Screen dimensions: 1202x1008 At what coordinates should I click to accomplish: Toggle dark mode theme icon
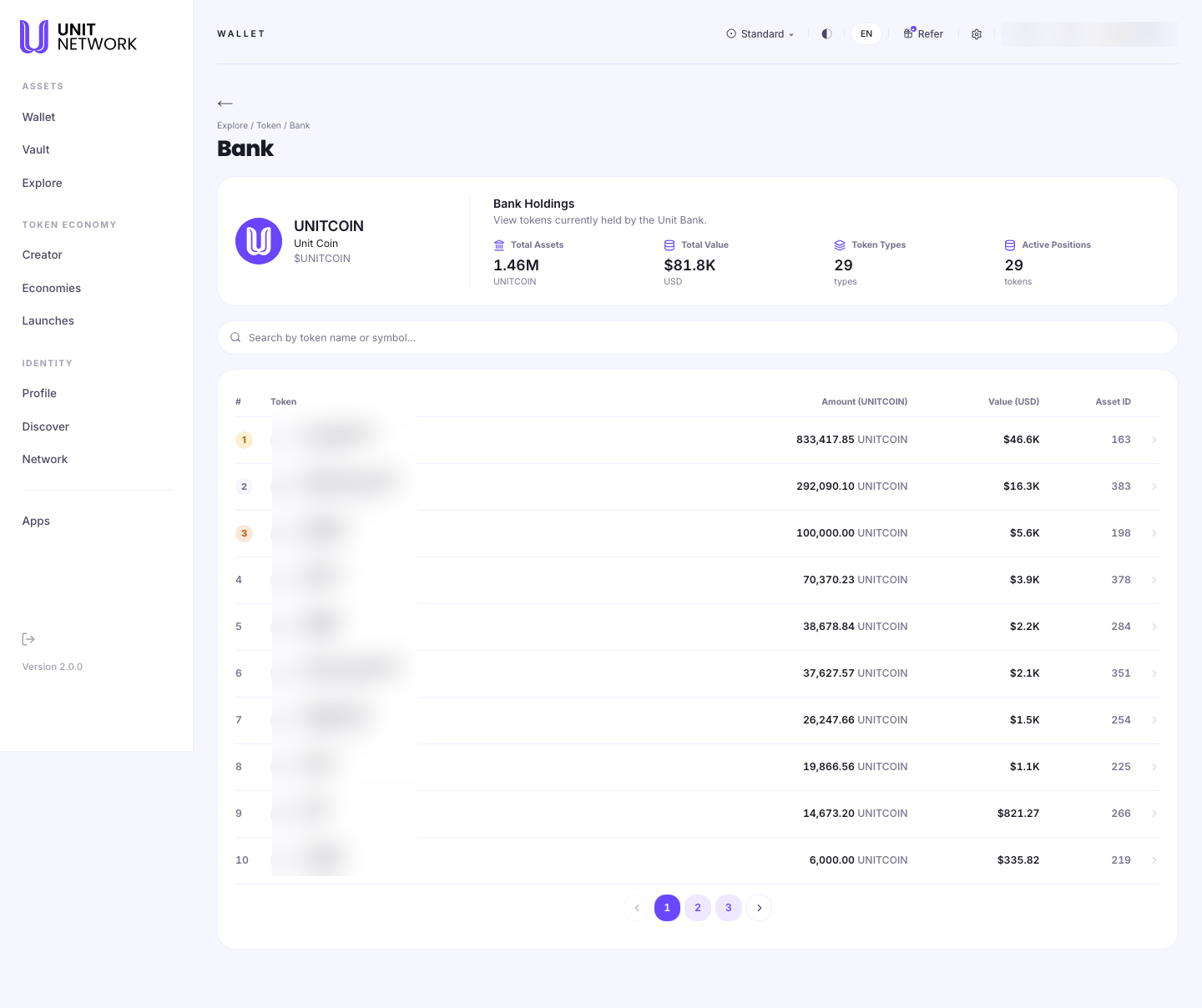pyautogui.click(x=826, y=34)
